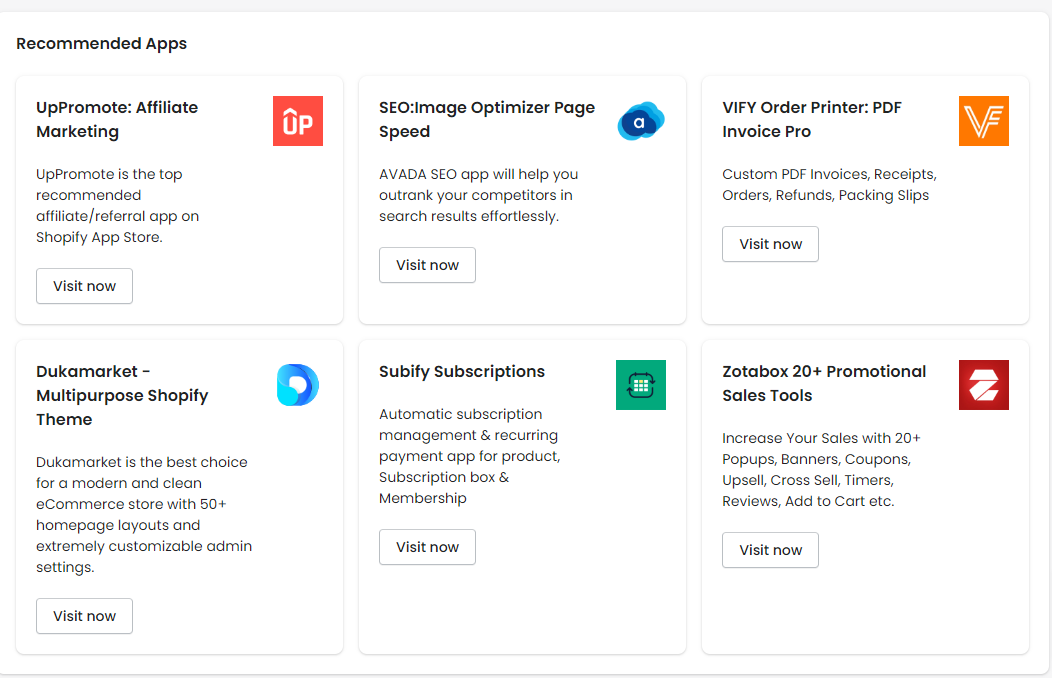Screen dimensions: 1052x678
Task: Click the Dukamarket description text
Action: [x=144, y=514]
